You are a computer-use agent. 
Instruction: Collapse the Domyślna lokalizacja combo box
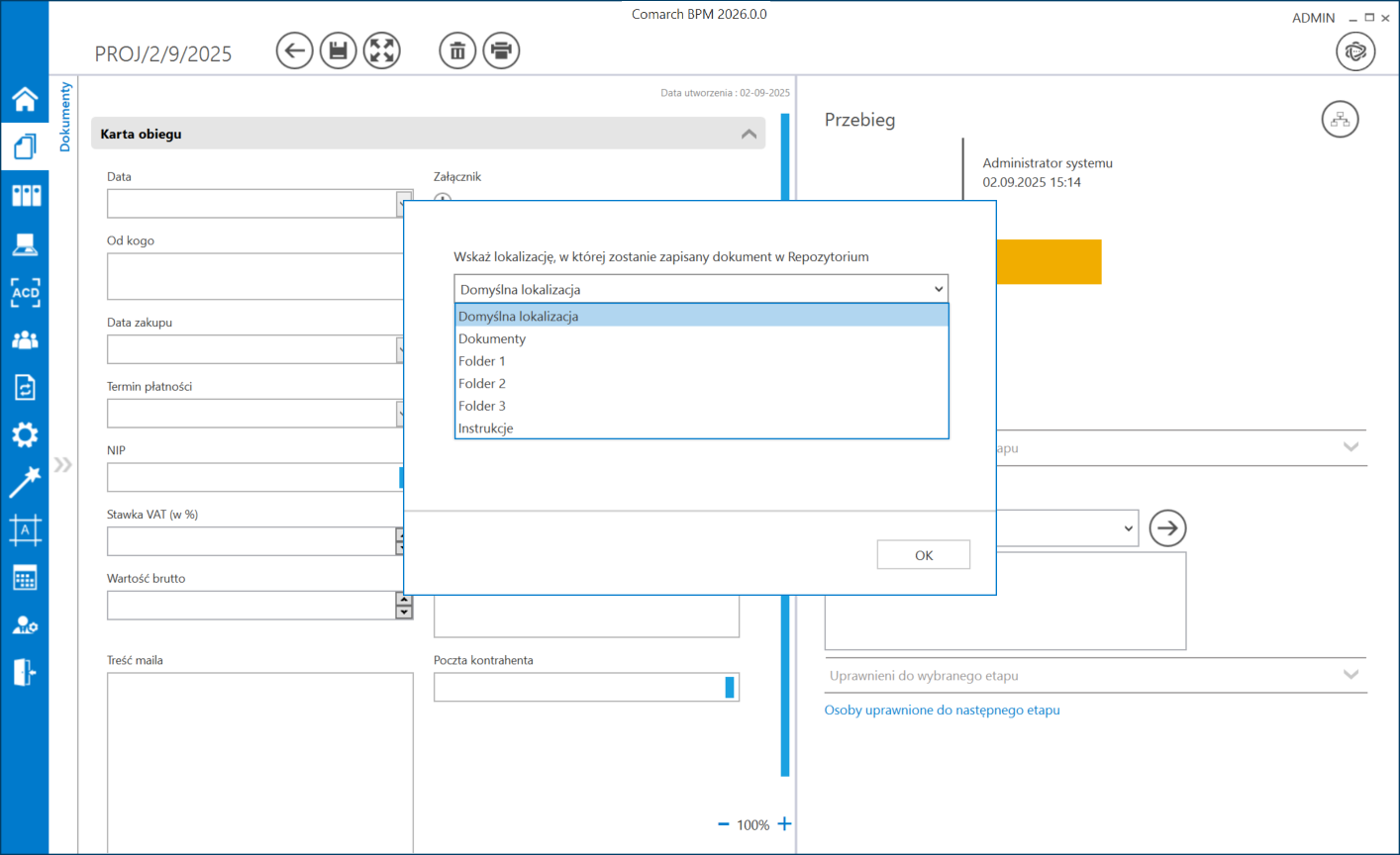point(938,289)
